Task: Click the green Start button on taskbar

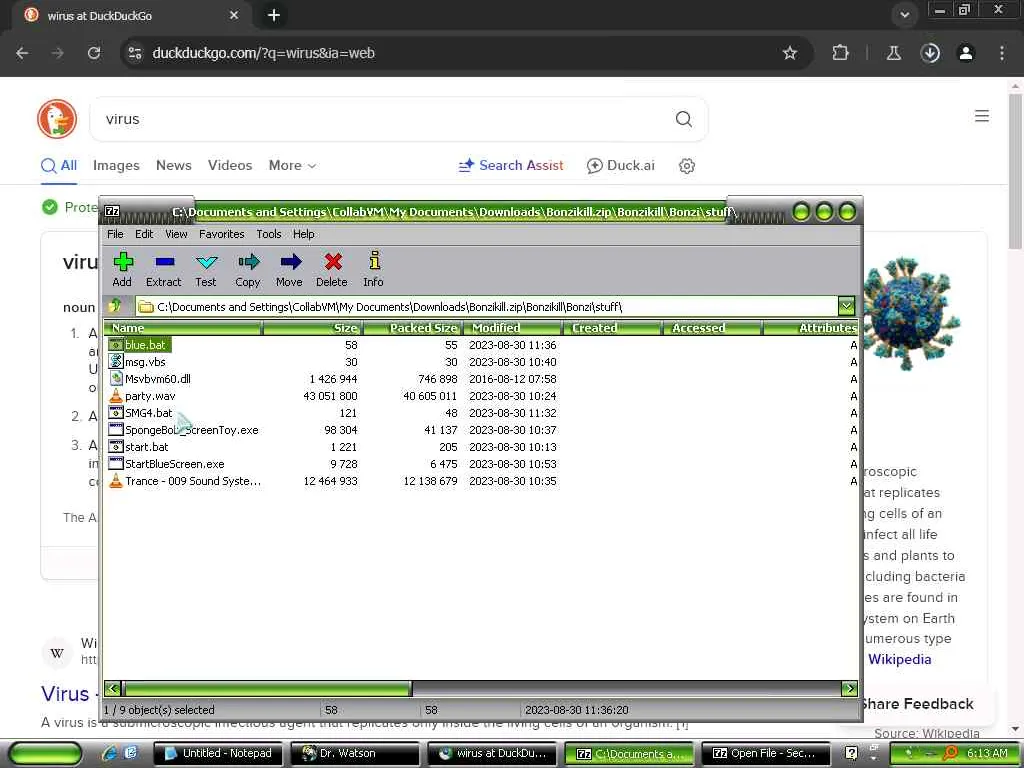Action: click(46, 753)
